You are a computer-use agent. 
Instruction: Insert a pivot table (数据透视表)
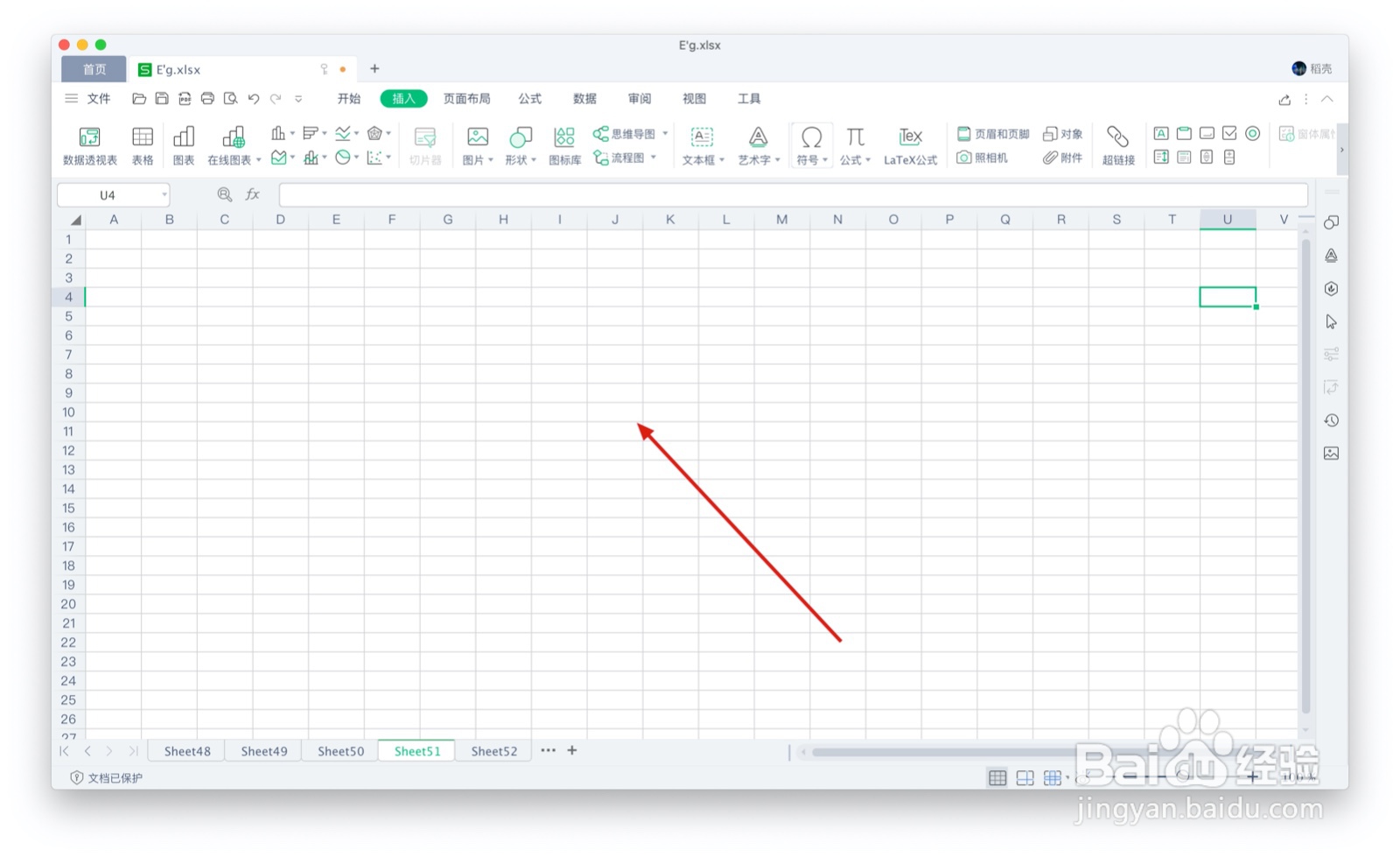tap(89, 145)
